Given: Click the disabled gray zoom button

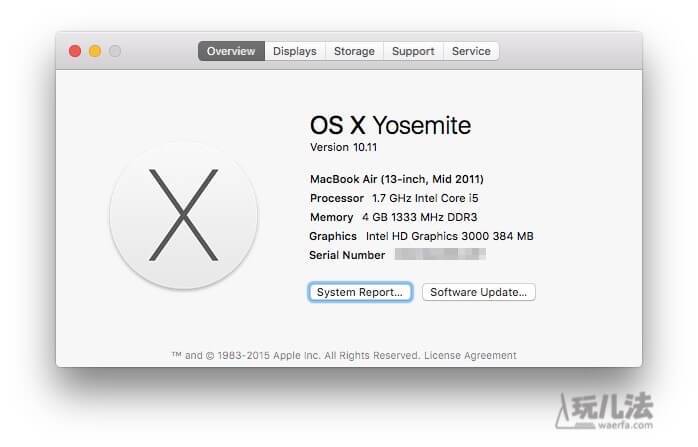Looking at the screenshot, I should (115, 51).
